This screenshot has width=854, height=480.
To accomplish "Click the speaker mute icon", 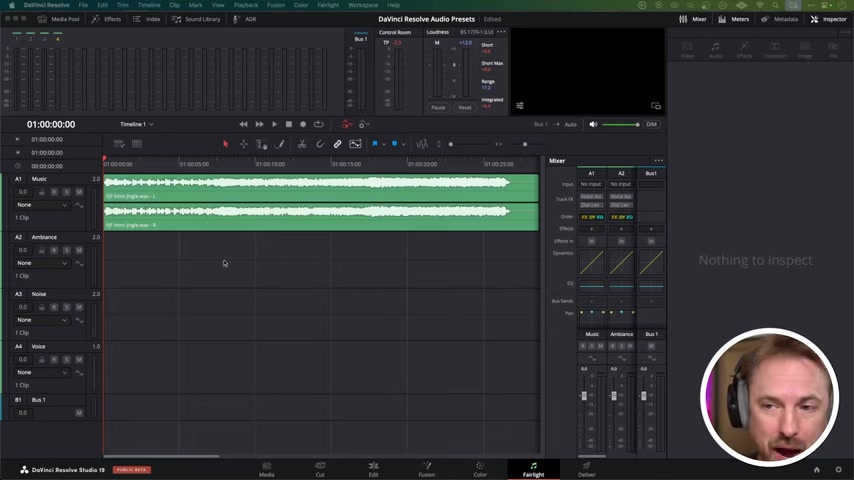I will tap(593, 124).
